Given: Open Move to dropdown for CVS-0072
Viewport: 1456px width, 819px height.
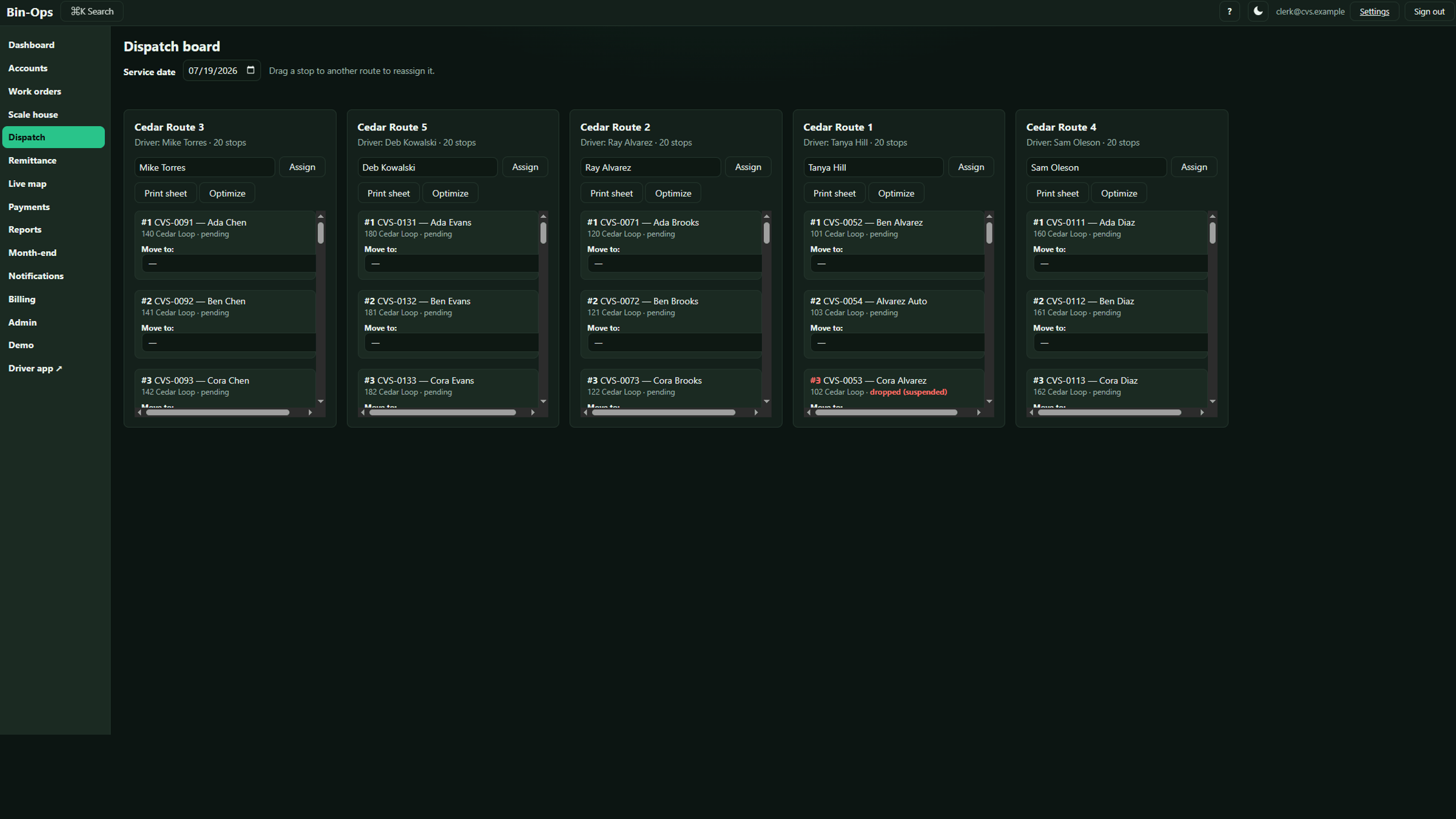Looking at the screenshot, I should coord(675,343).
